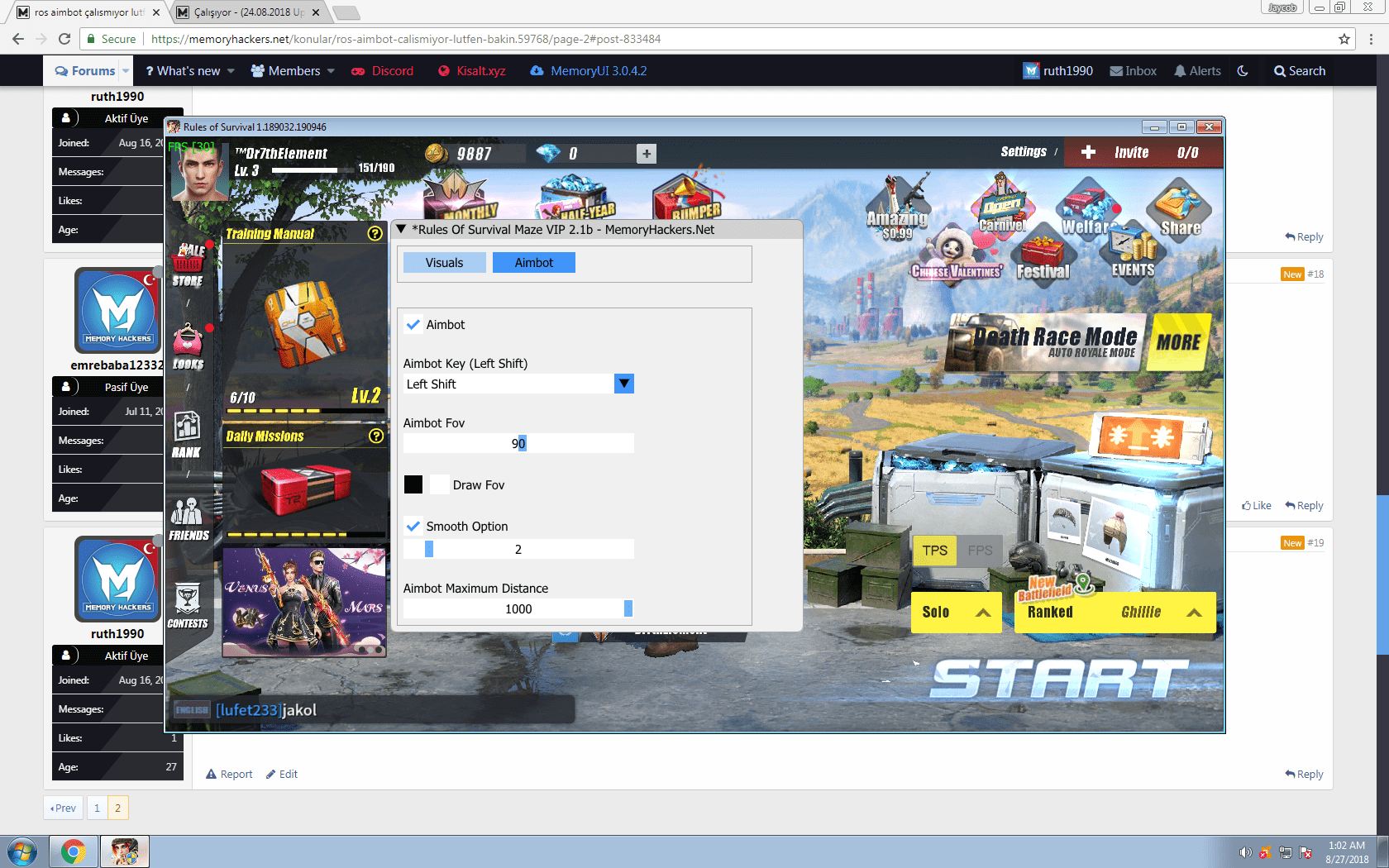Toggle the Aimbot checkbox
The image size is (1389, 868).
pyautogui.click(x=413, y=325)
